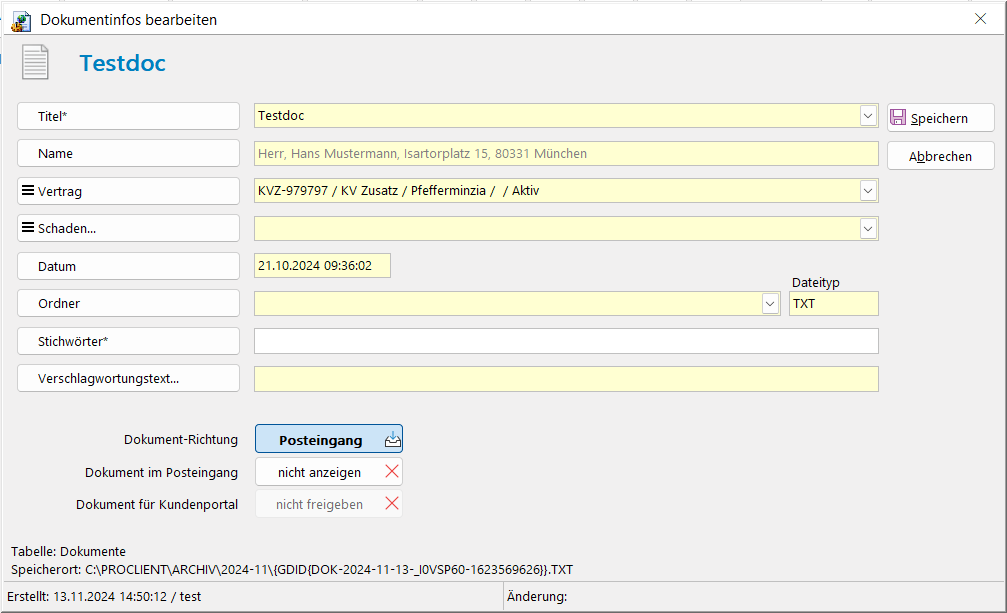
Task: Click the hamburger menu icon on Schaden
Action: pyautogui.click(x=28, y=228)
